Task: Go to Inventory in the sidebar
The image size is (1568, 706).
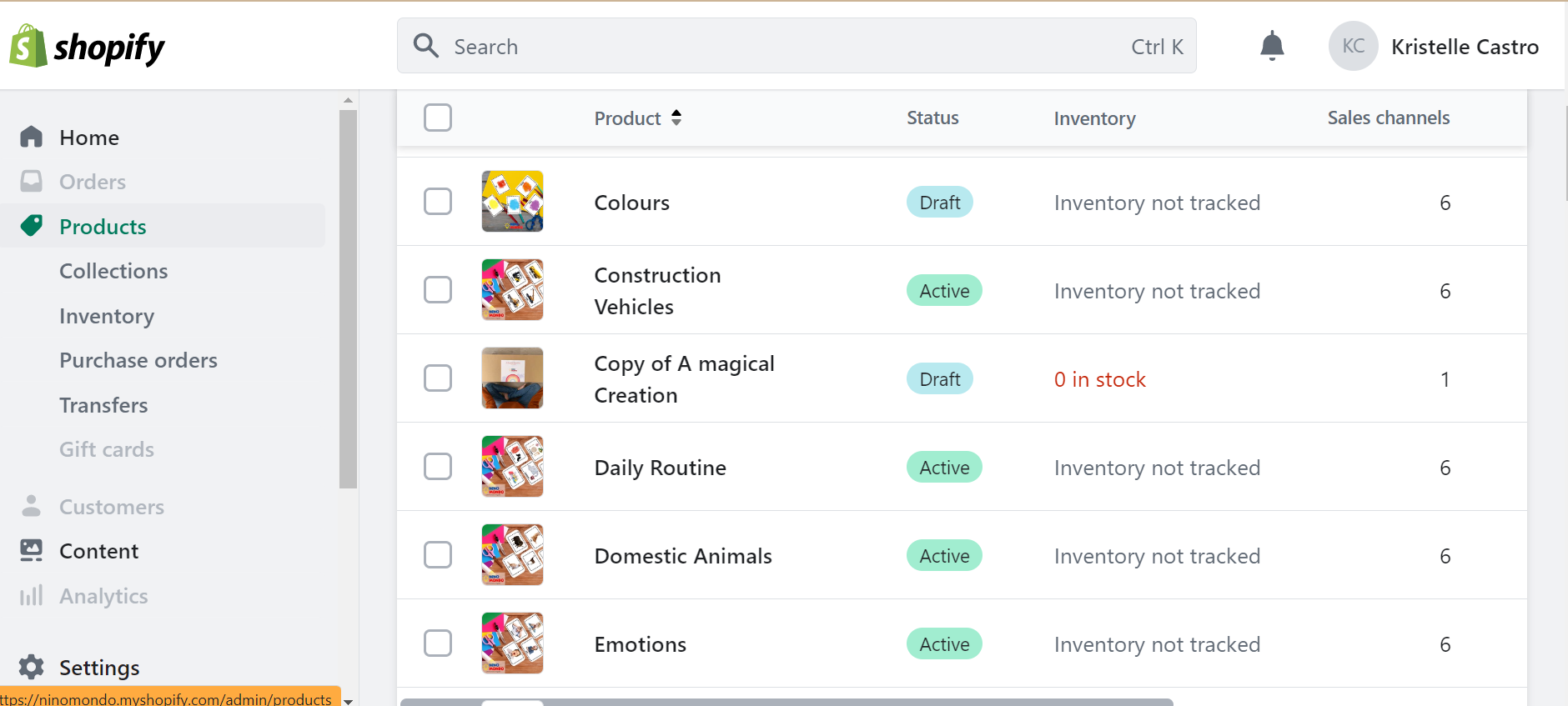Action: tap(107, 316)
